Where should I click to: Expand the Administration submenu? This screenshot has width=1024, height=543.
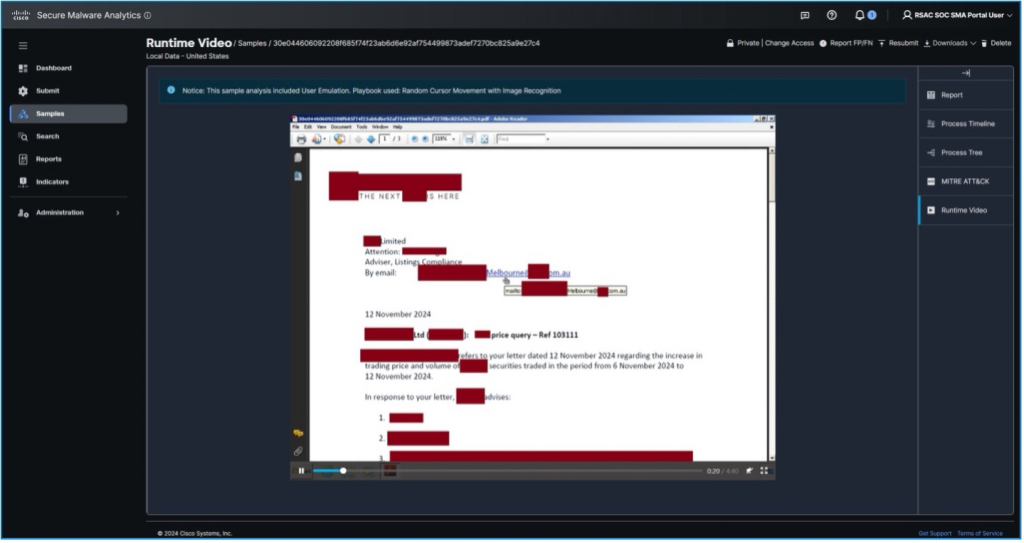pyautogui.click(x=118, y=213)
